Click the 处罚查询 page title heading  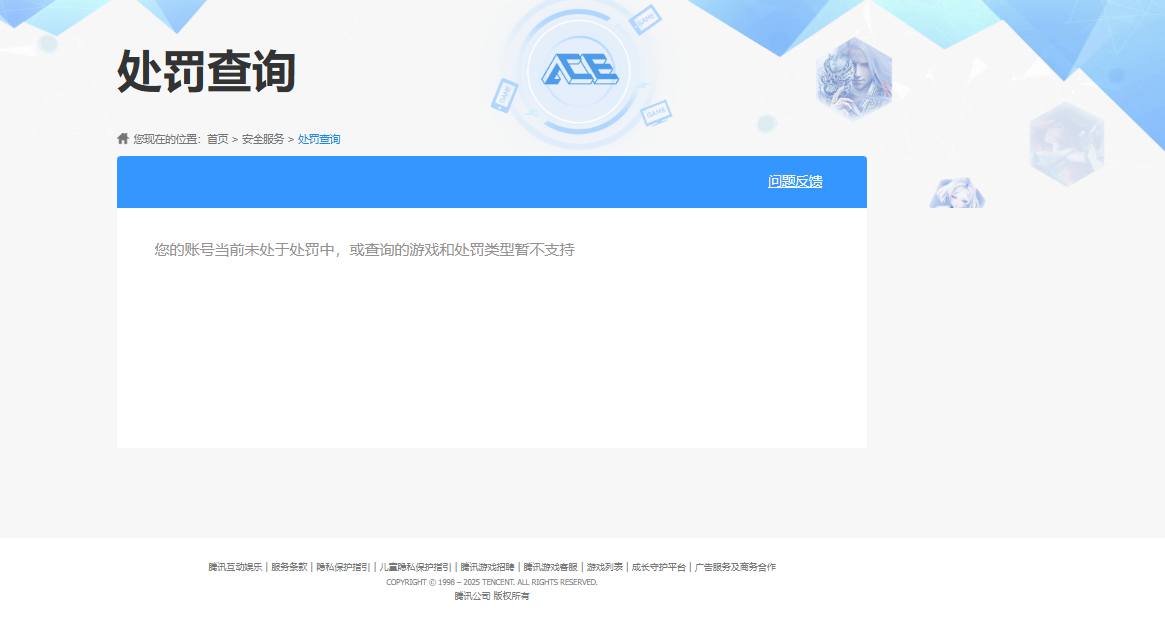point(204,70)
